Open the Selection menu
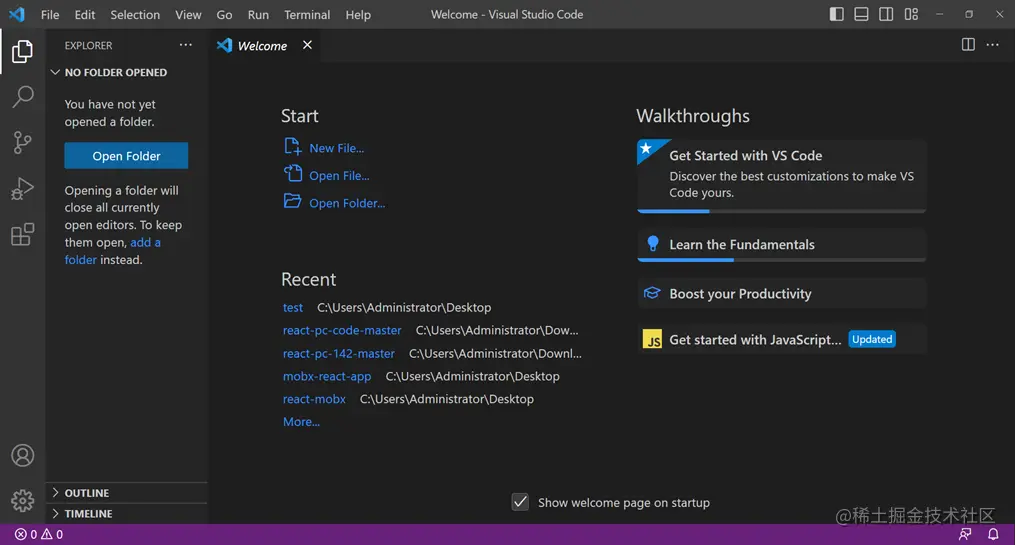This screenshot has width=1015, height=545. [x=135, y=15]
